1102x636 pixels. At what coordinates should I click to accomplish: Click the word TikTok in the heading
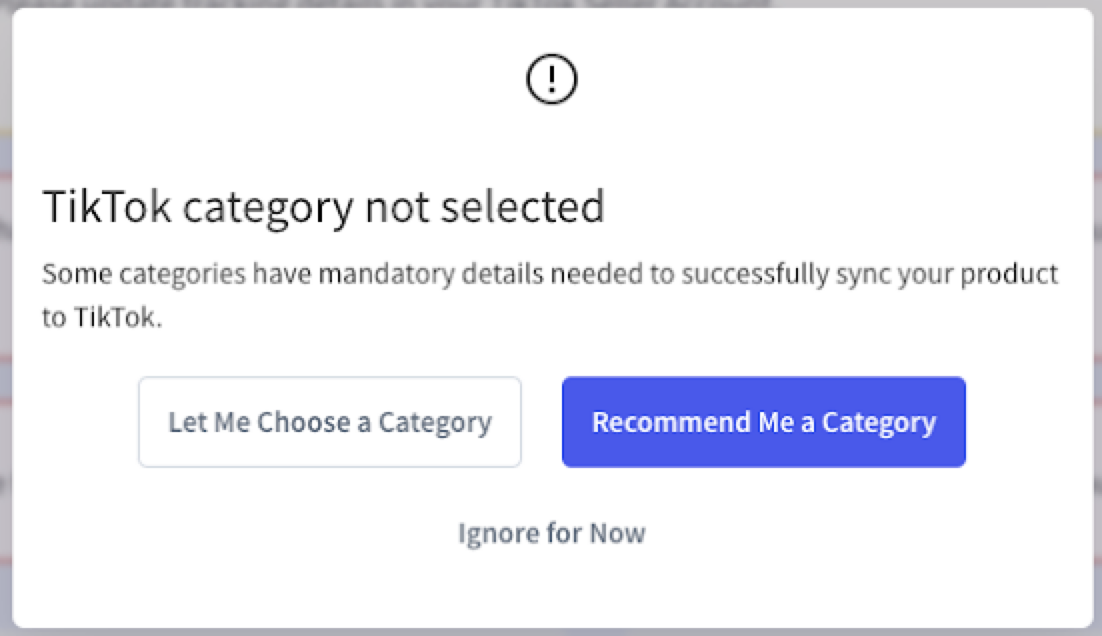point(107,207)
